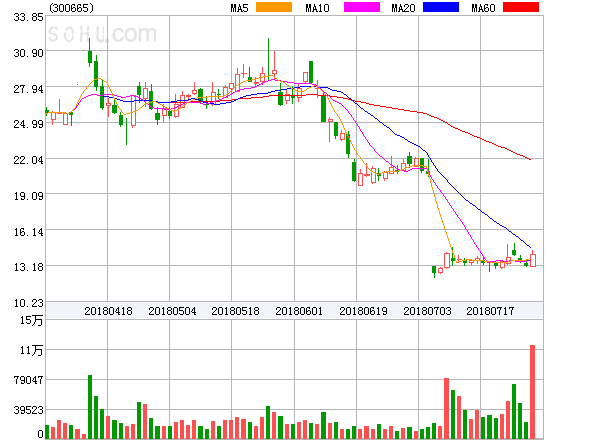Click the 20180717 date label
Screen dimensions: 600x440
pos(490,311)
